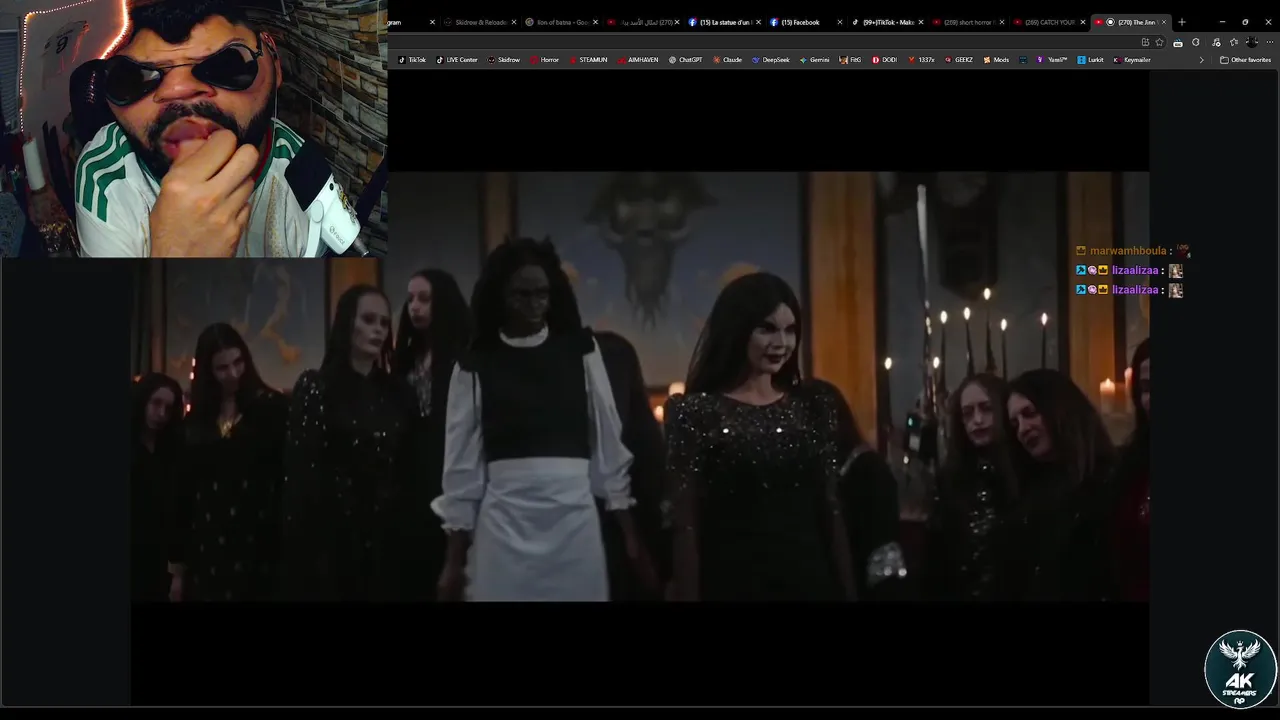1280x720 pixels.
Task: Open the Claude bookmark
Action: [x=727, y=60]
